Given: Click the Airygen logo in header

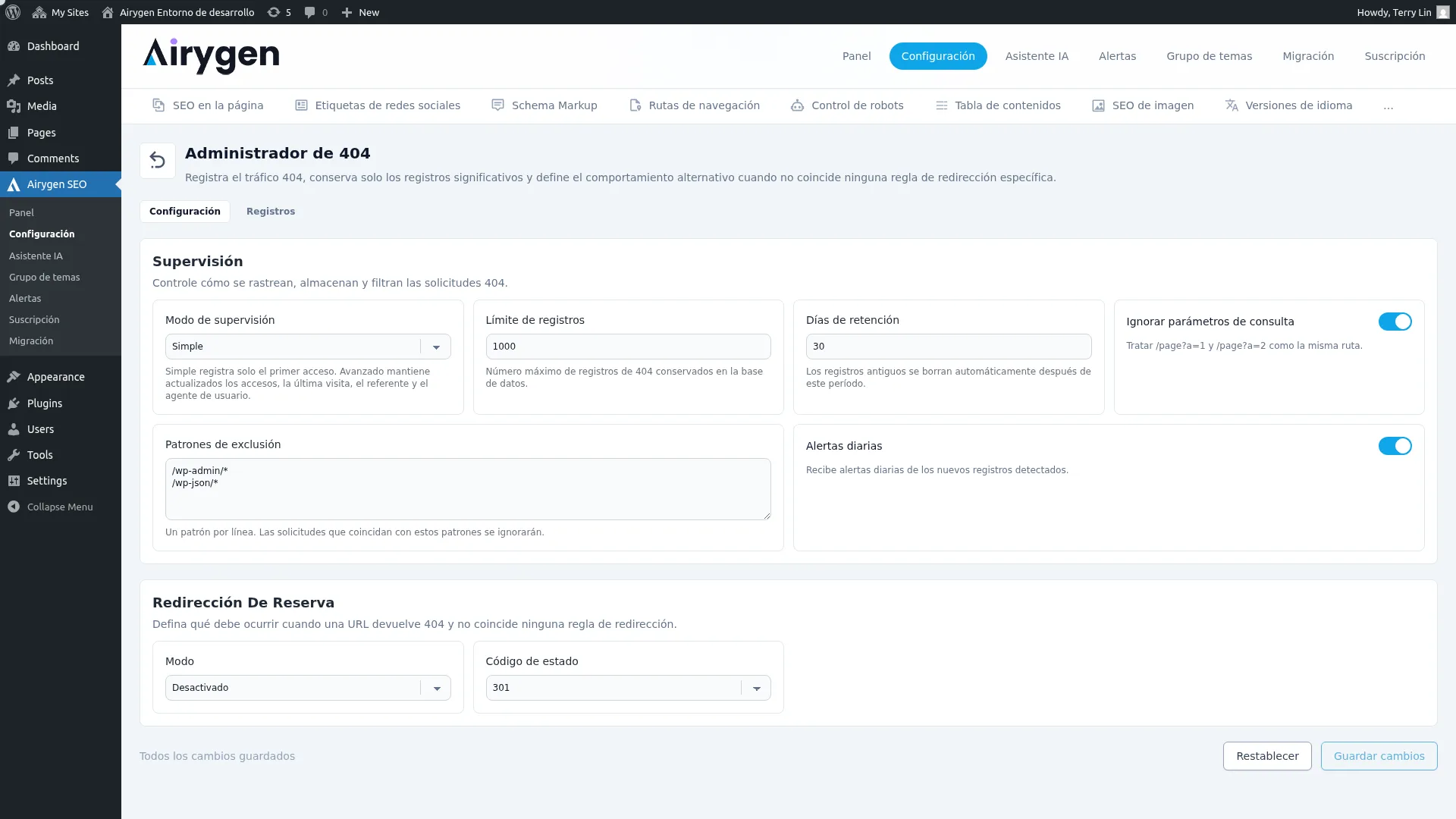Looking at the screenshot, I should point(211,56).
